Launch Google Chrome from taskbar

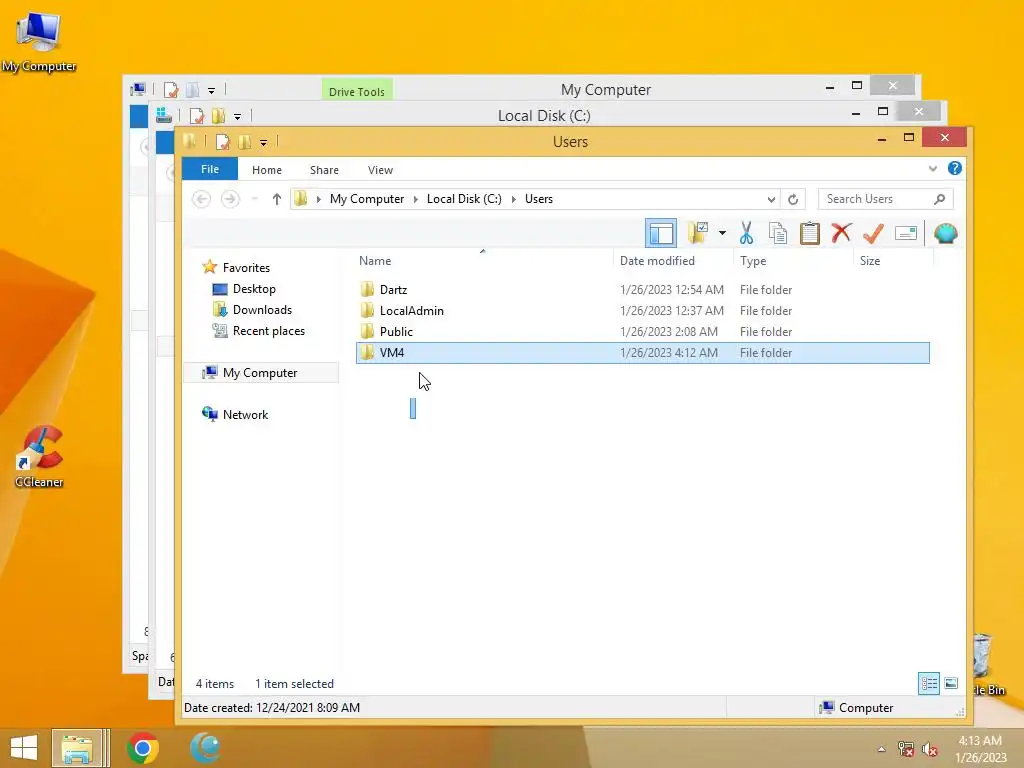[x=143, y=748]
